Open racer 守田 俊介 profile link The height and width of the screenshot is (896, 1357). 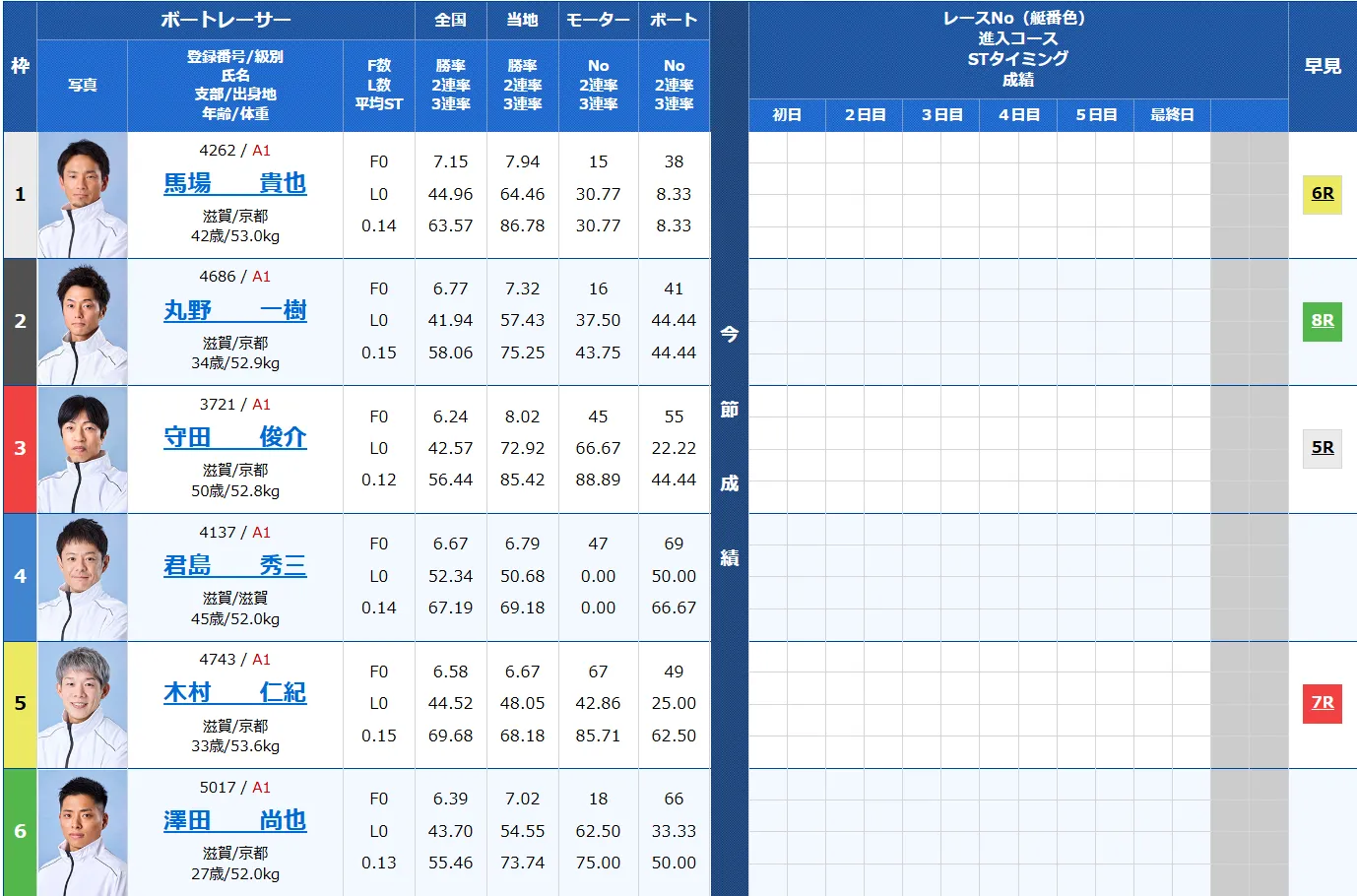[234, 438]
